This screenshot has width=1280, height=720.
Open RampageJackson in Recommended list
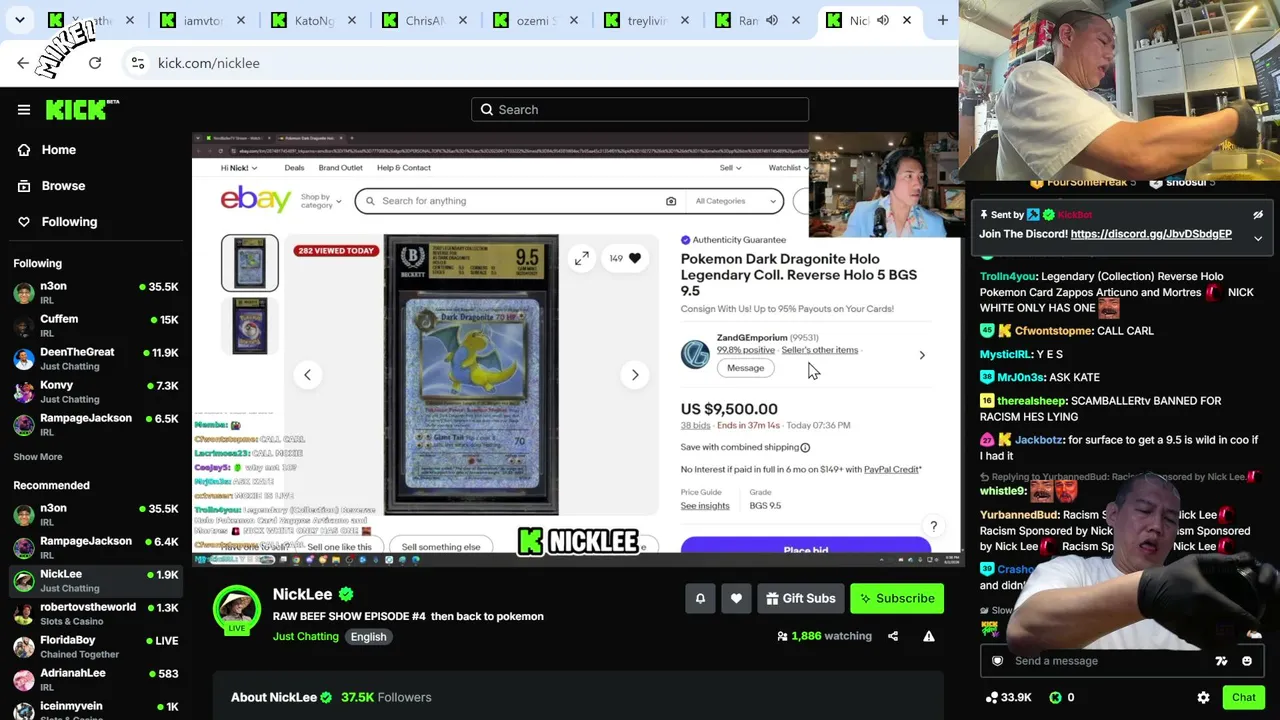(96, 548)
